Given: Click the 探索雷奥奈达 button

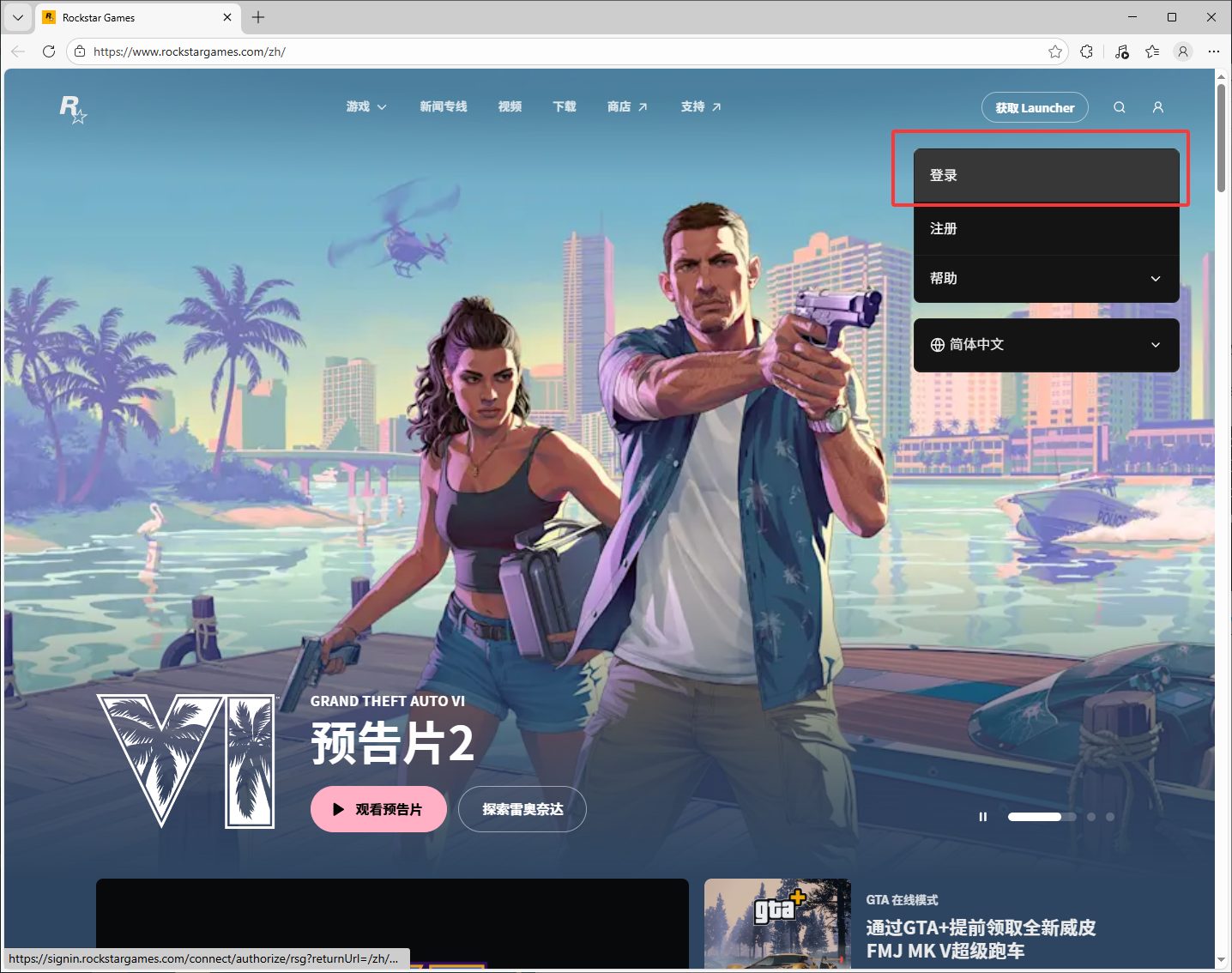Looking at the screenshot, I should tap(522, 809).
